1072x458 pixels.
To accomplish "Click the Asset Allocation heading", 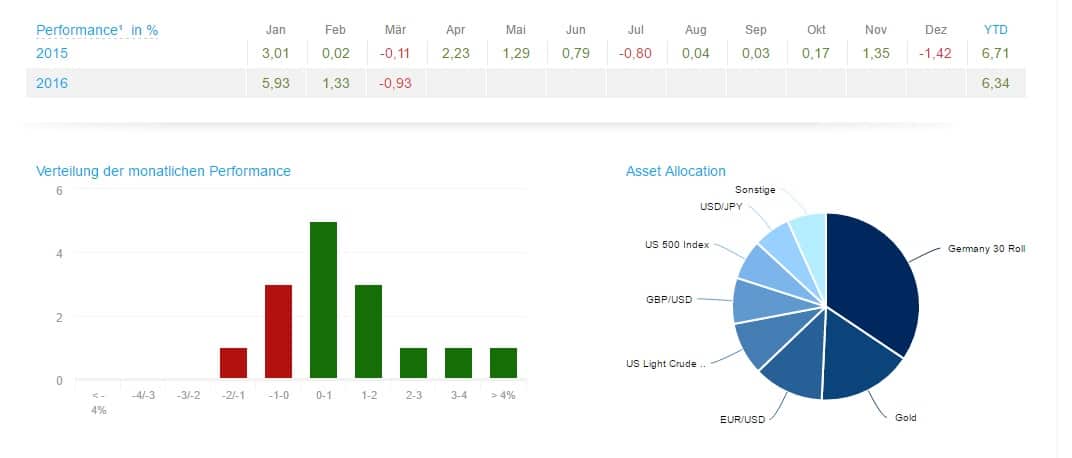I will tap(675, 171).
